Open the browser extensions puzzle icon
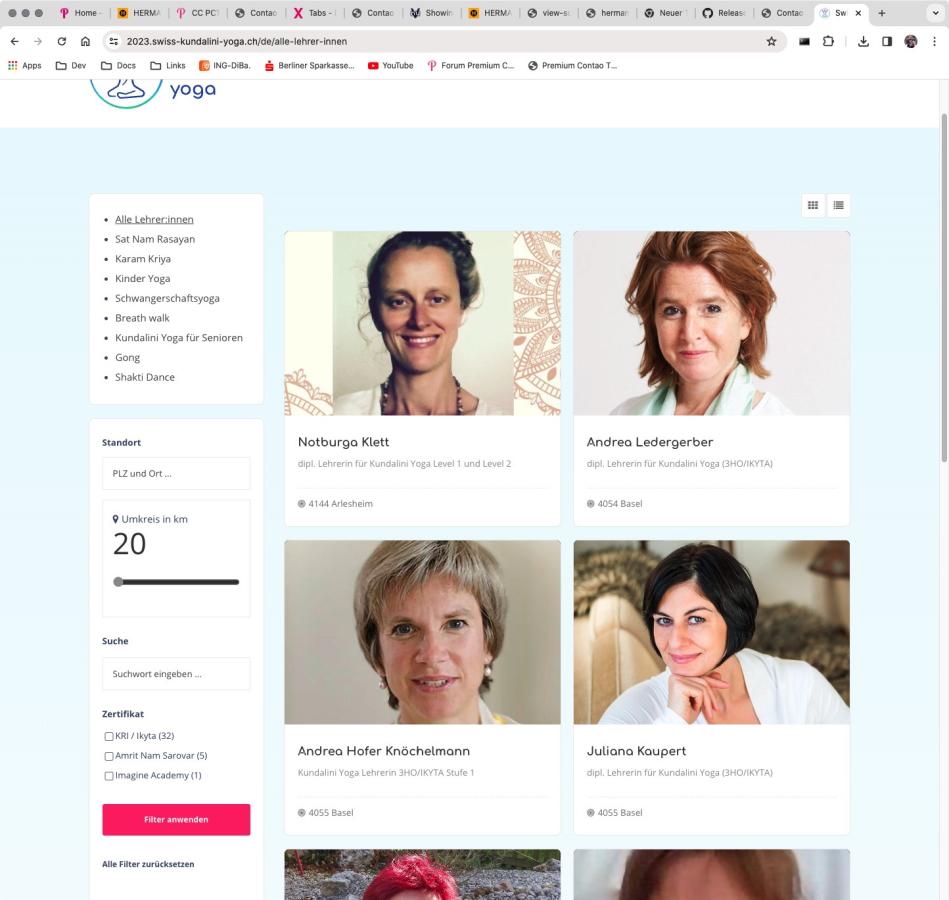The height and width of the screenshot is (900, 949). pos(828,41)
